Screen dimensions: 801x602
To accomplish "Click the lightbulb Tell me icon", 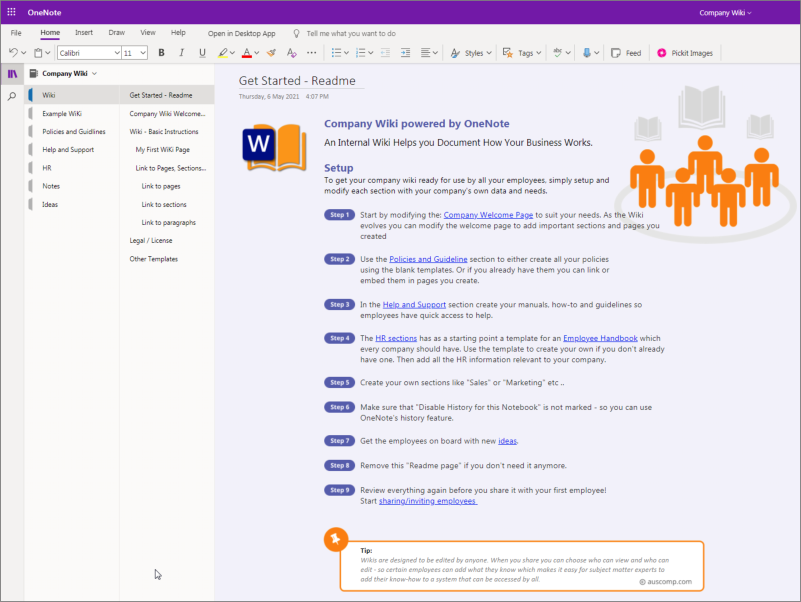I will click(296, 33).
